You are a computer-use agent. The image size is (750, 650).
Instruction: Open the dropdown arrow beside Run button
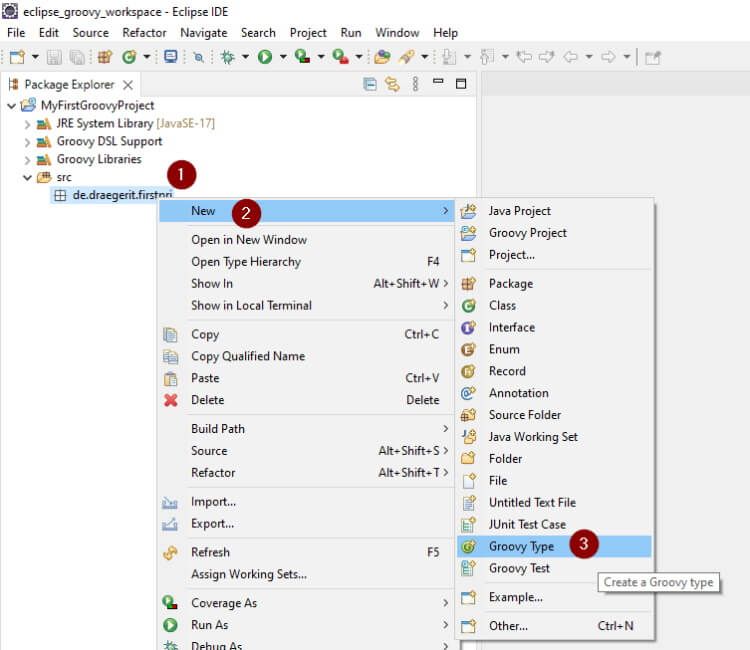283,57
